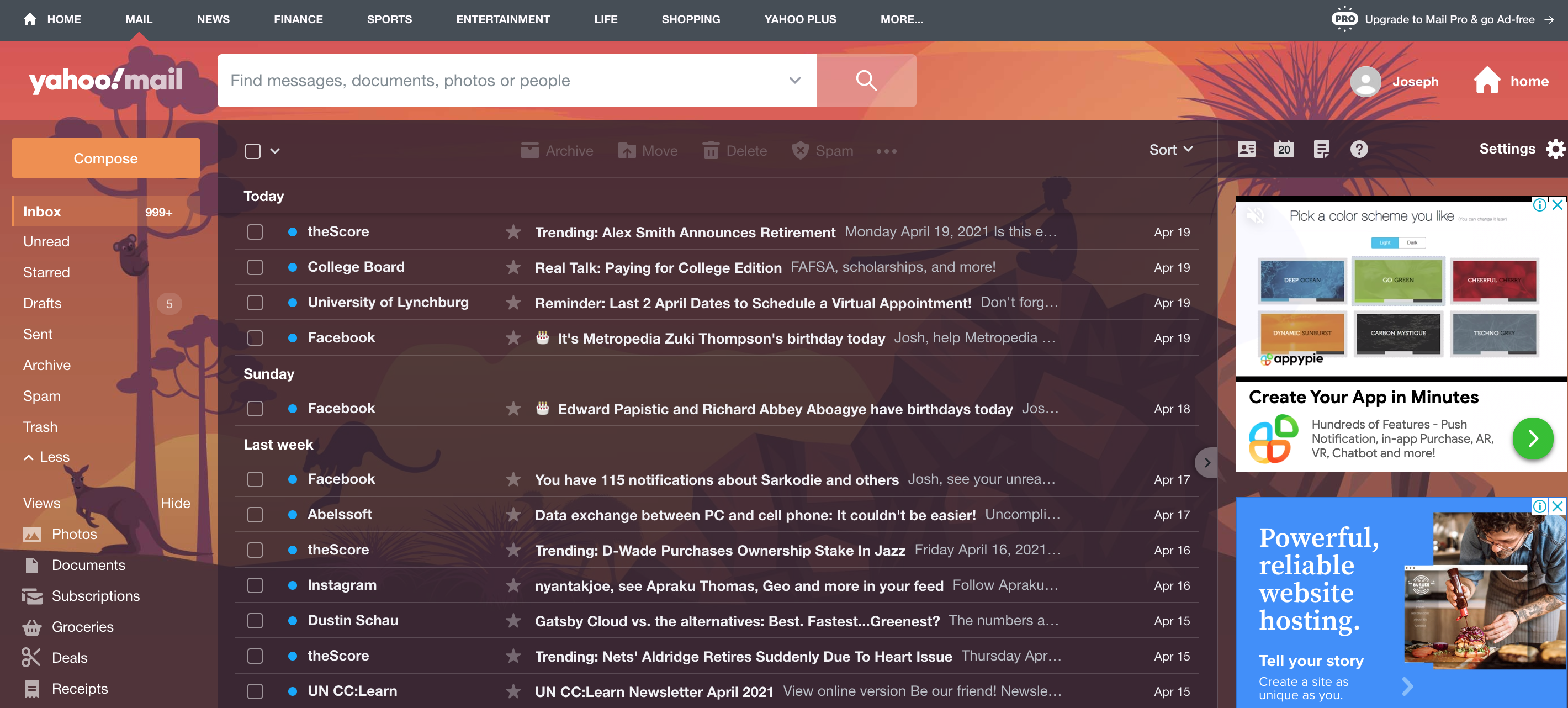Viewport: 1568px width, 708px height.
Task: Open the MORE... menu in top bar
Action: pyautogui.click(x=902, y=19)
